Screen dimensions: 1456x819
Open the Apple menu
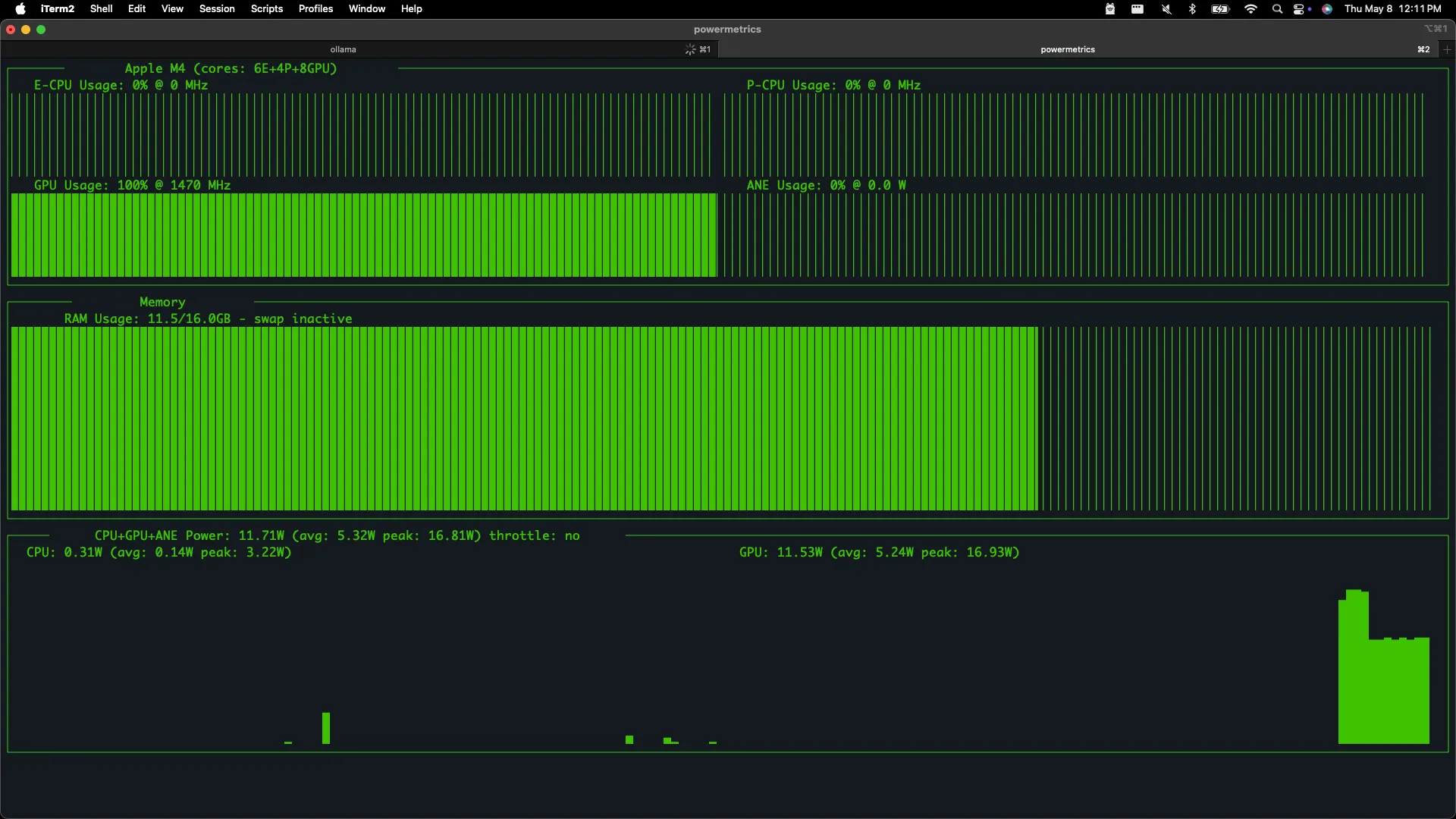tap(20, 9)
